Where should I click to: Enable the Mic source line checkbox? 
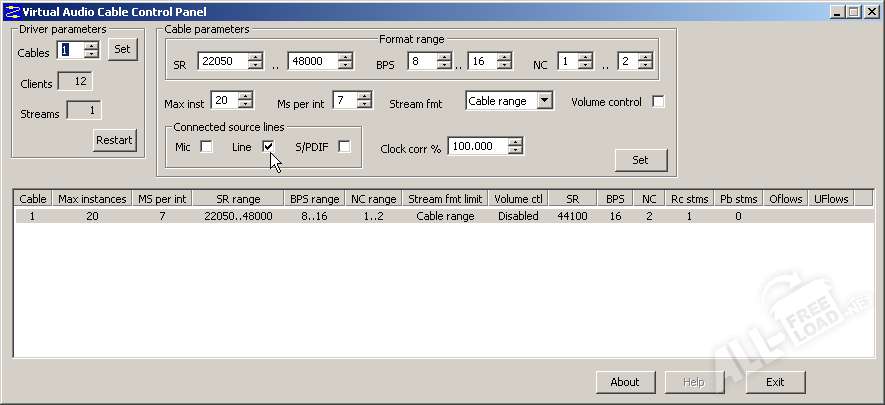coord(207,147)
